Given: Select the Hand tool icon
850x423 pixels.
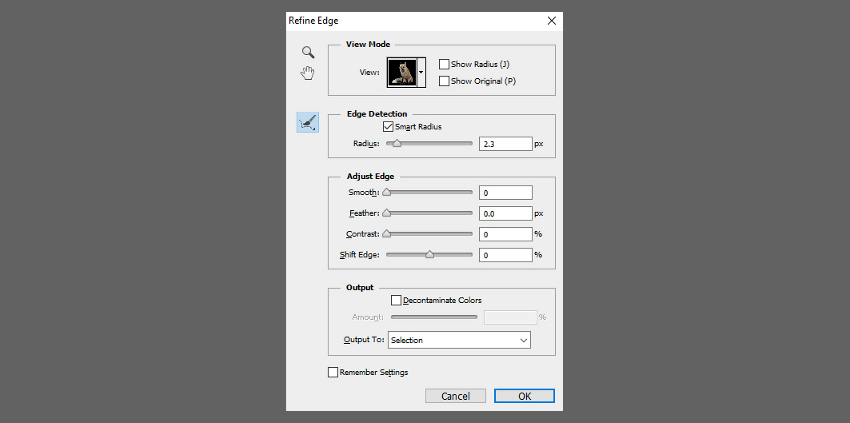Looking at the screenshot, I should click(x=308, y=73).
